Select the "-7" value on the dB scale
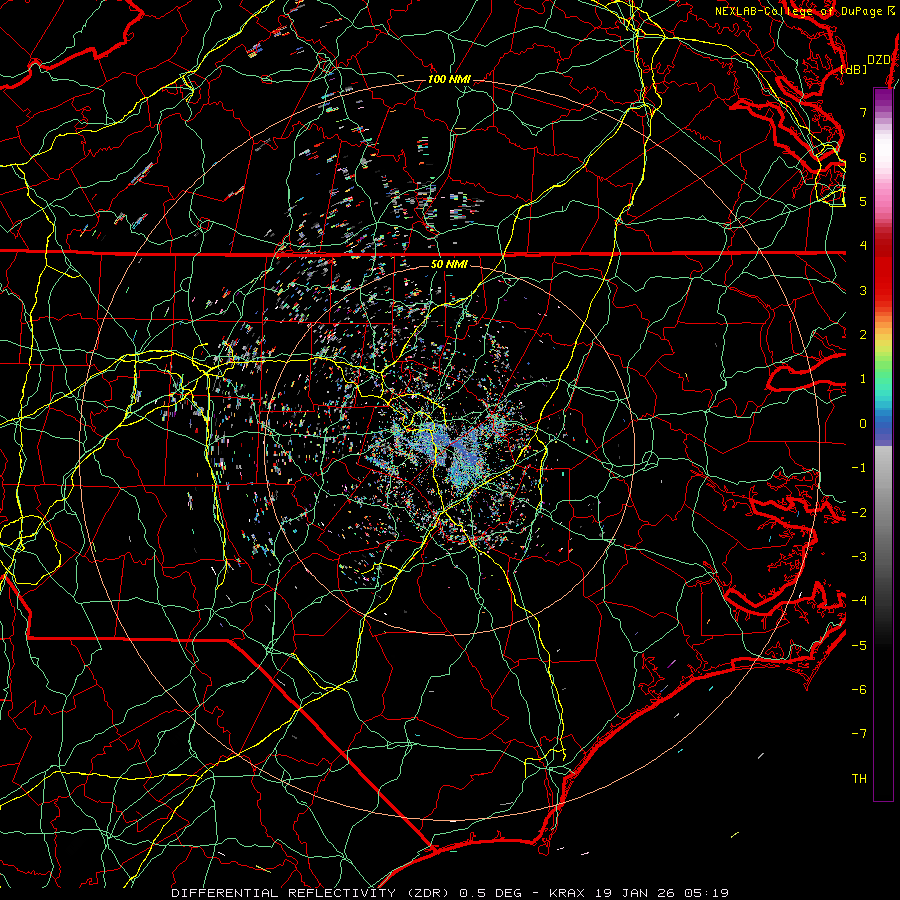This screenshot has width=900, height=900. point(859,734)
